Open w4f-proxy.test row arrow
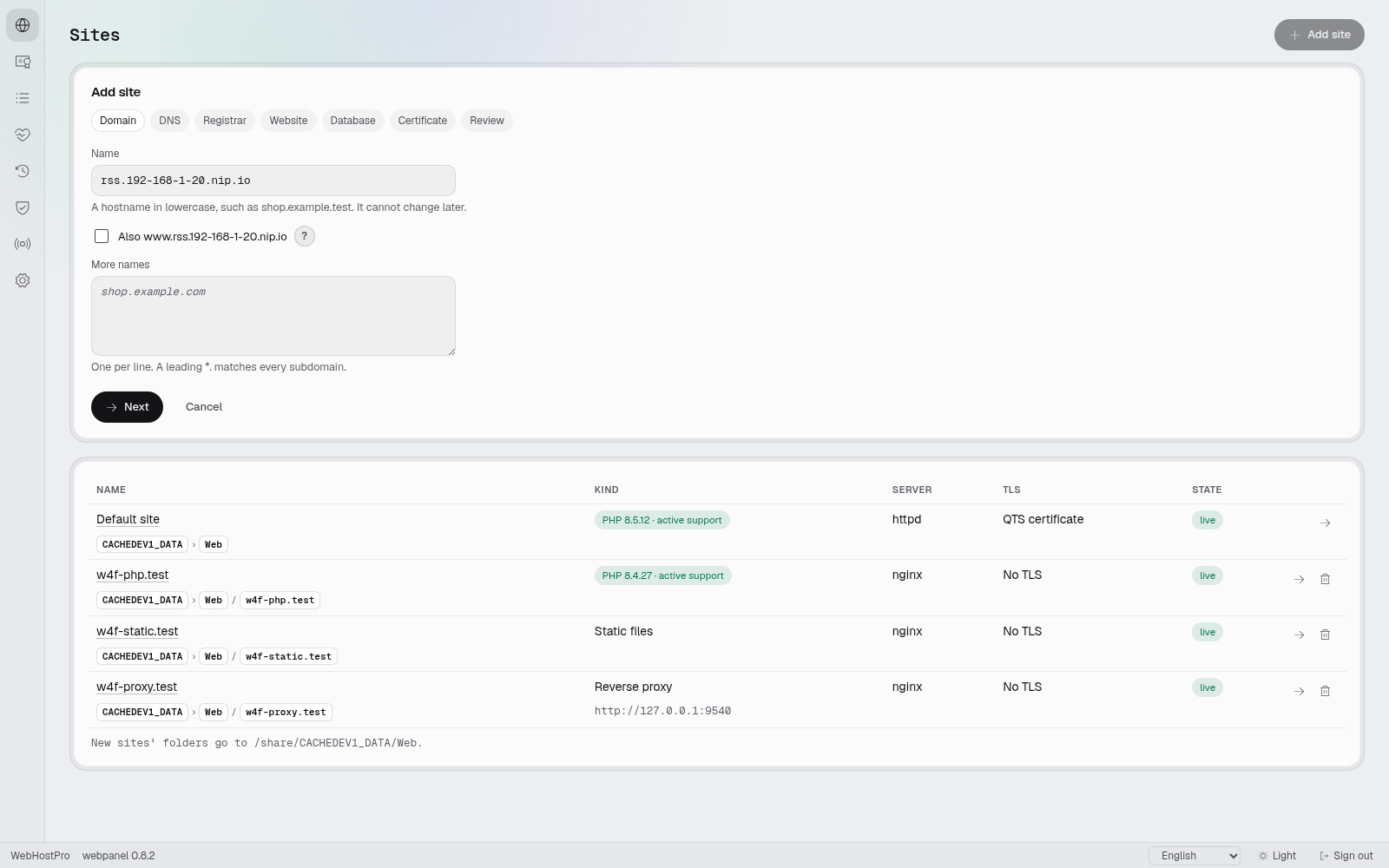This screenshot has width=1389, height=868. coord(1299,691)
